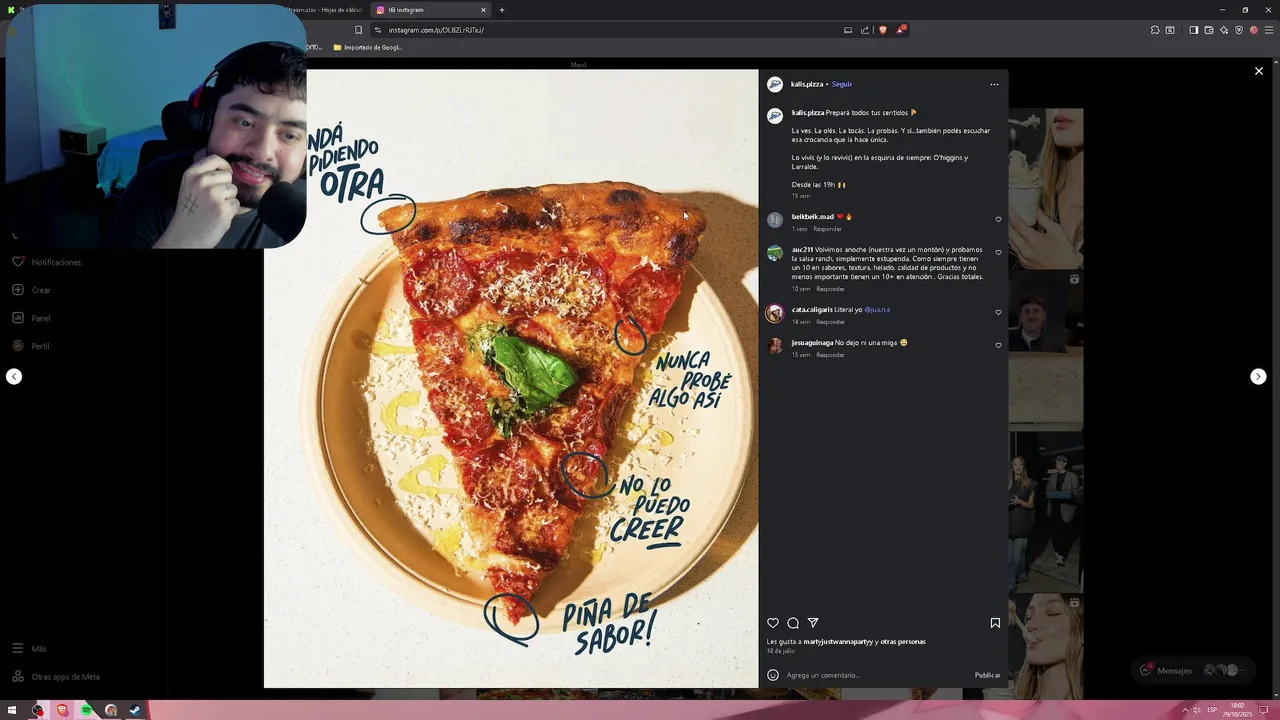Viewport: 1280px width, 720px height.
Task: Open Steam from the taskbar
Action: pyautogui.click(x=135, y=710)
